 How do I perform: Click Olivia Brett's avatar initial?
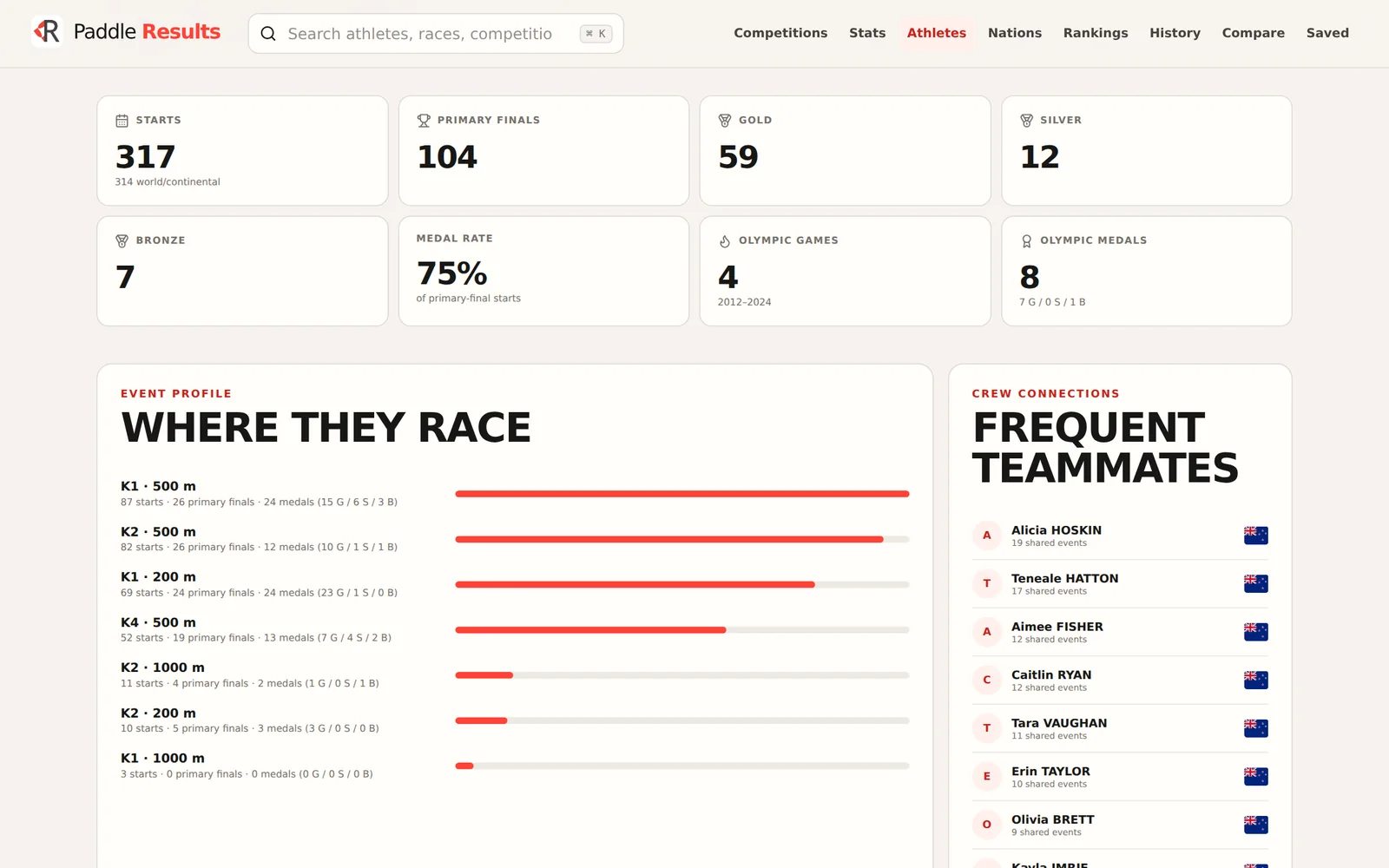pyautogui.click(x=986, y=825)
